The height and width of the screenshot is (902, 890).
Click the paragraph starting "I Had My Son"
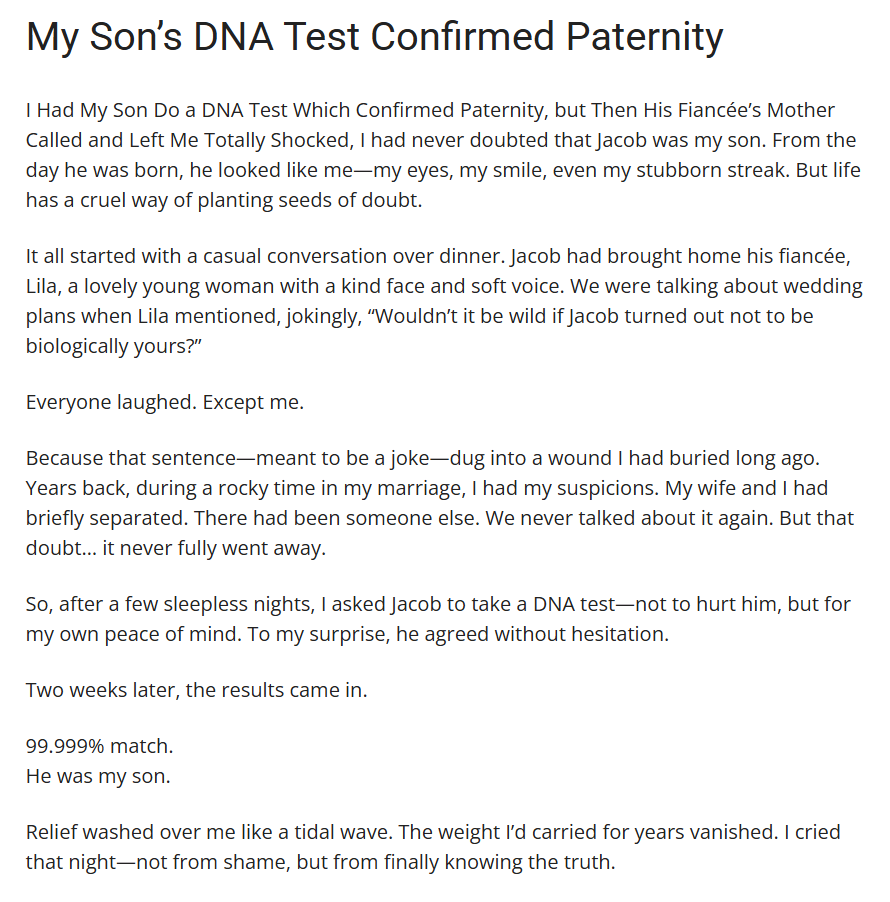(x=440, y=155)
